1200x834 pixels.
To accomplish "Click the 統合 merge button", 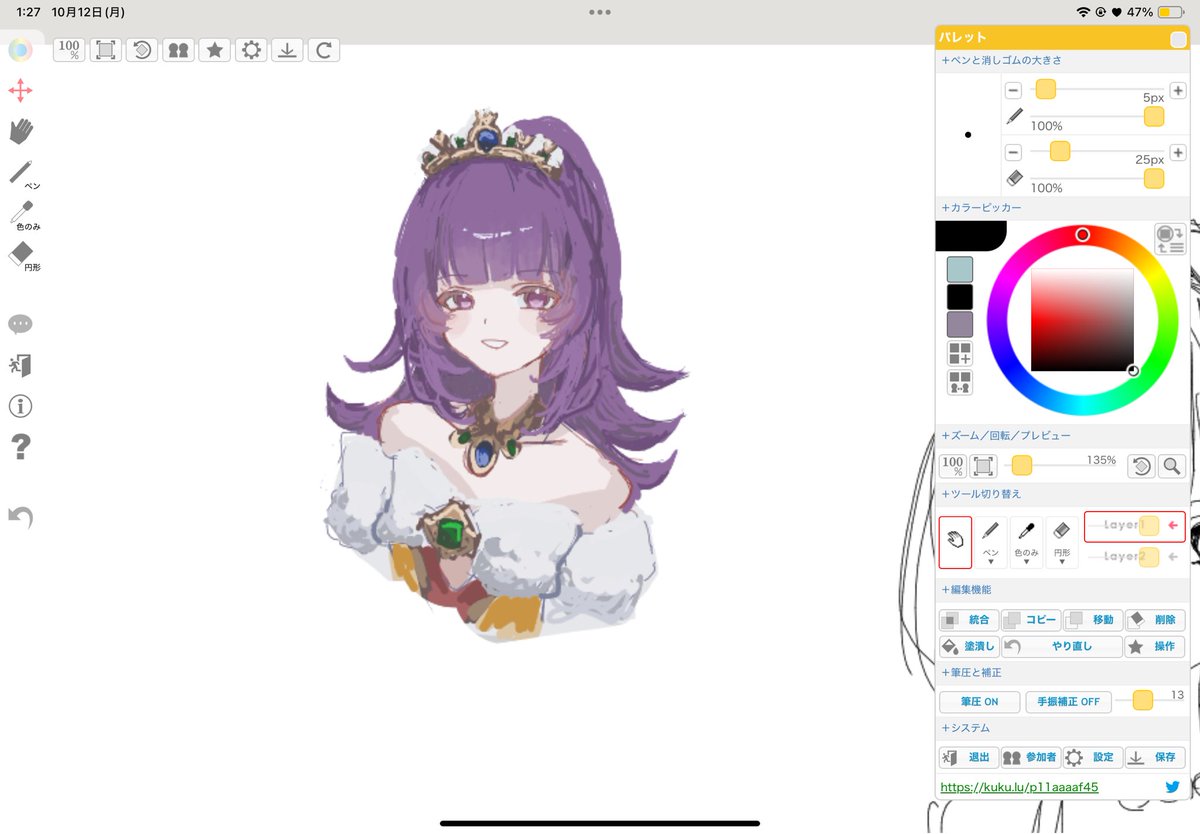I will point(968,620).
